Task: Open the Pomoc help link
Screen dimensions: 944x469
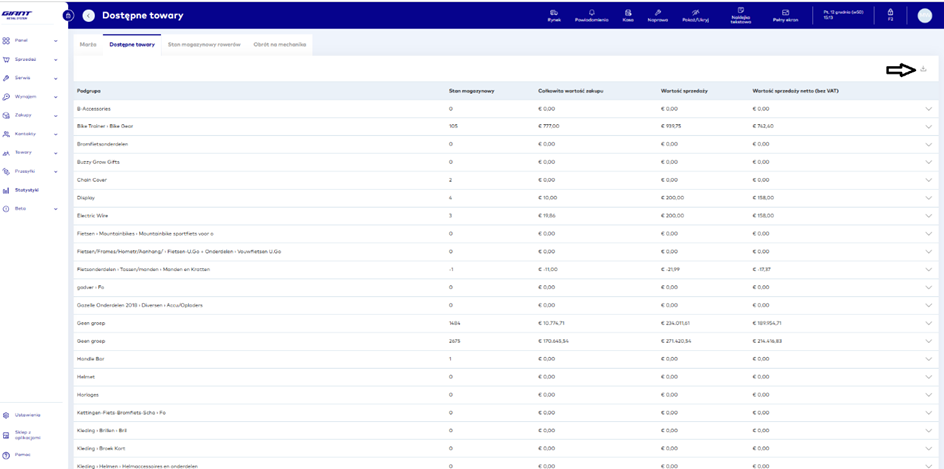Action: (x=22, y=454)
